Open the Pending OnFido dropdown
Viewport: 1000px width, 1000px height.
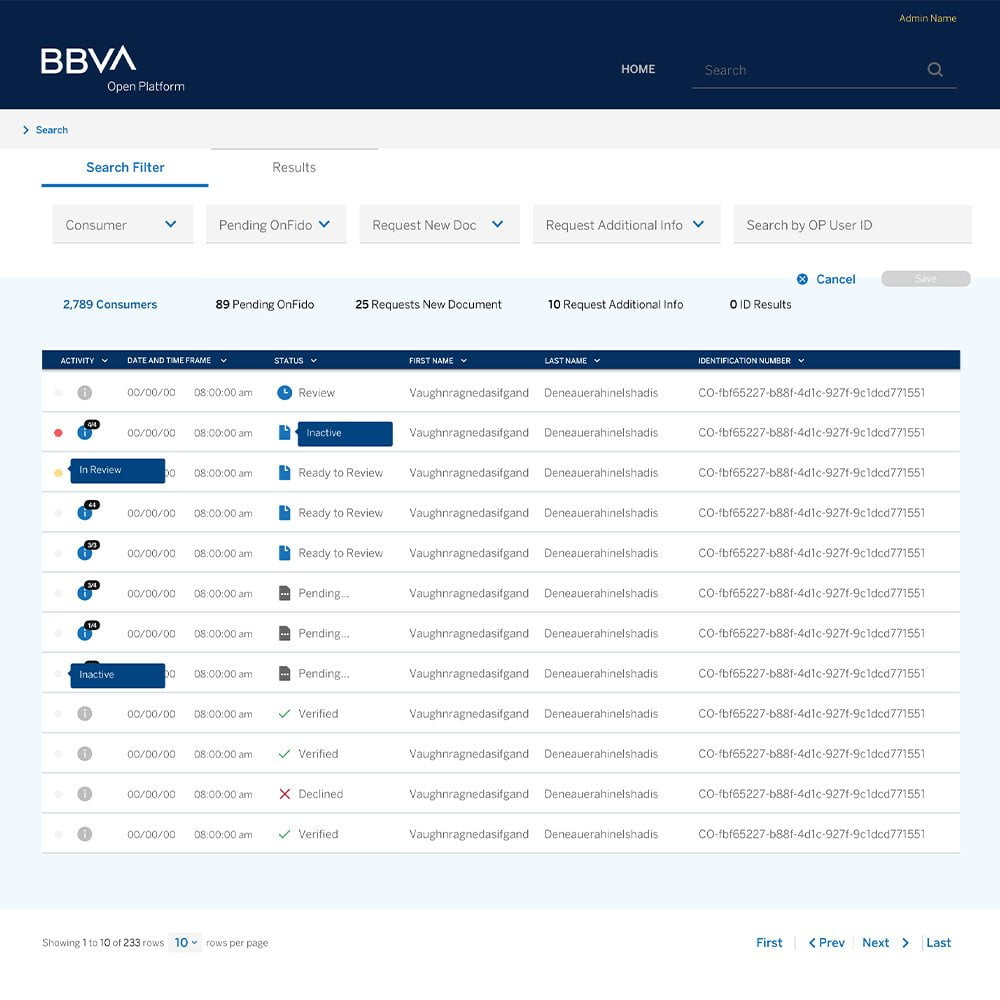(275, 225)
